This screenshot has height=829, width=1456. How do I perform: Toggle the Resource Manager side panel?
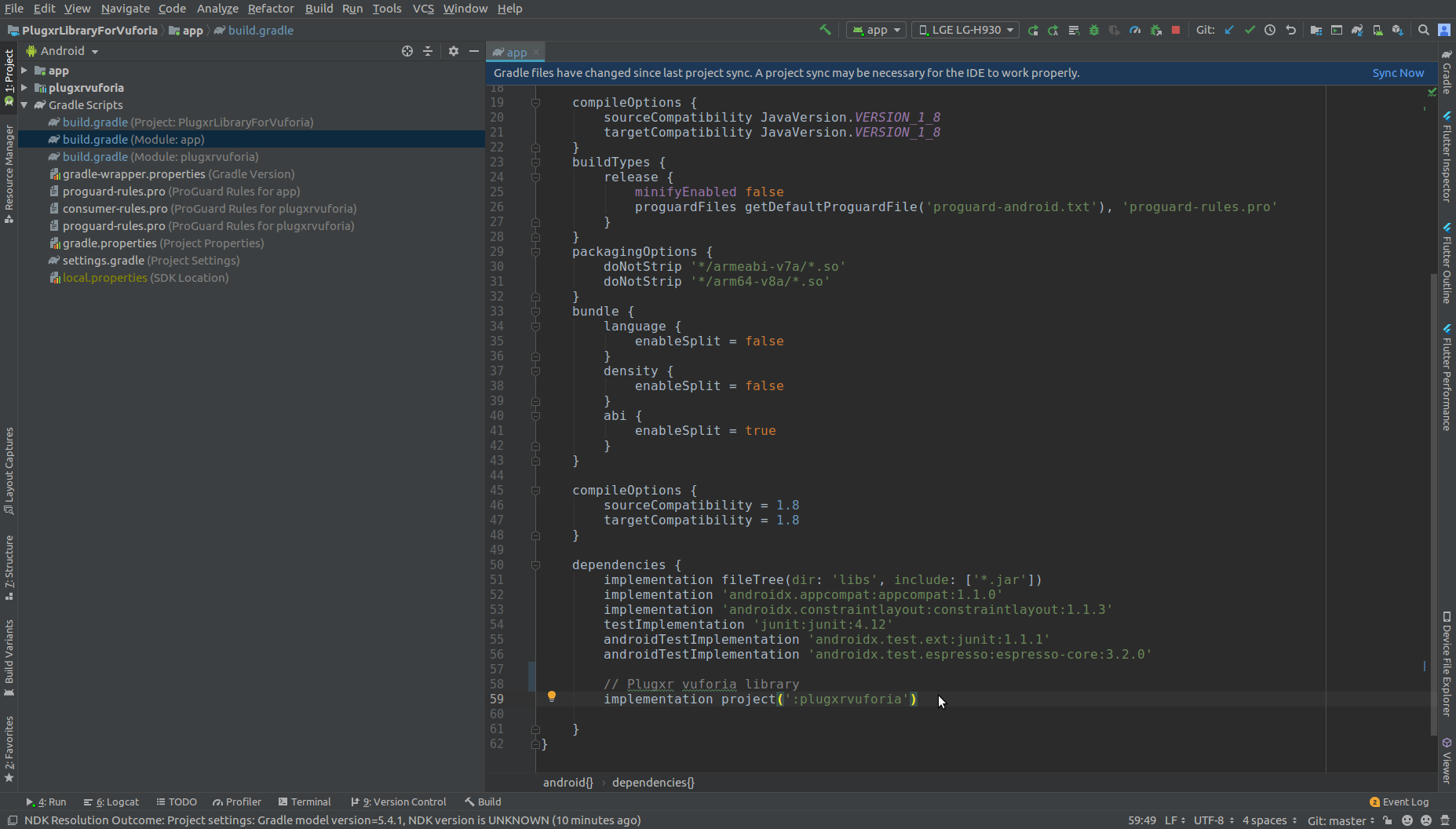point(9,173)
